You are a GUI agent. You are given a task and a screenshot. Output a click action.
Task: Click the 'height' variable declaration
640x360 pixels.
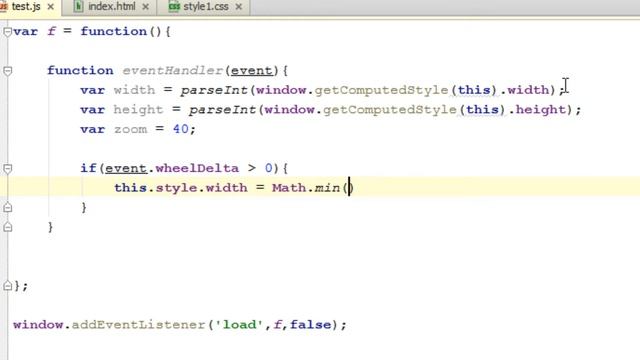pyautogui.click(x=138, y=109)
